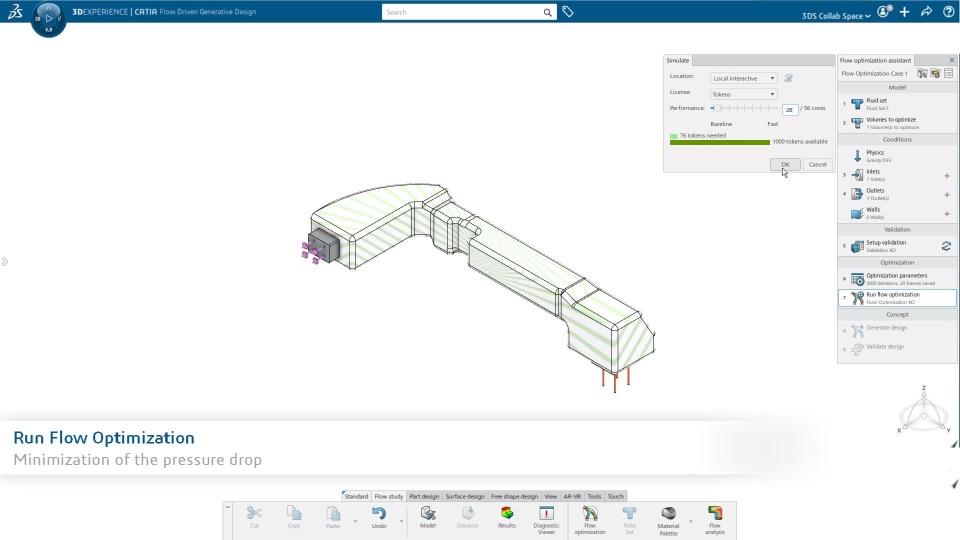Image resolution: width=960 pixels, height=540 pixels.
Task: Open Optimization parameters step
Action: click(x=897, y=279)
